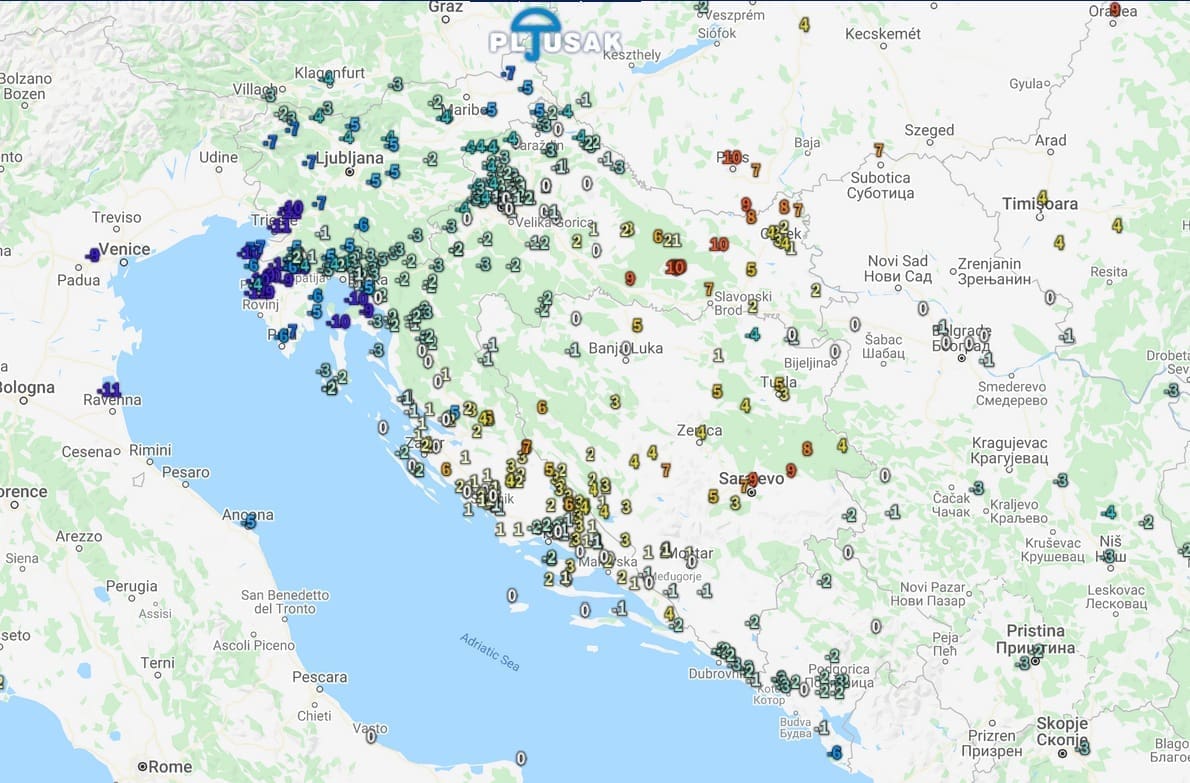
Task: Click the Ljubljana city label
Action: tap(349, 159)
